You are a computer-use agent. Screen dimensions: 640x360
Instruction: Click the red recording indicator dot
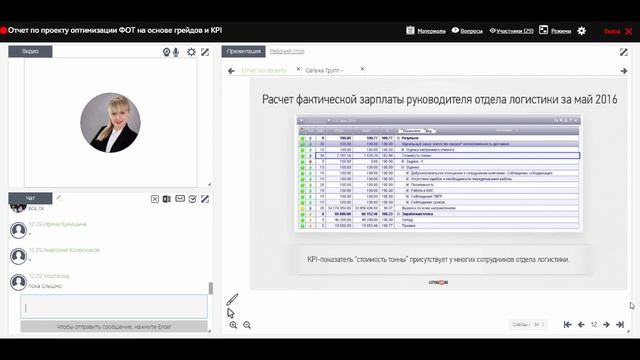point(3,30)
